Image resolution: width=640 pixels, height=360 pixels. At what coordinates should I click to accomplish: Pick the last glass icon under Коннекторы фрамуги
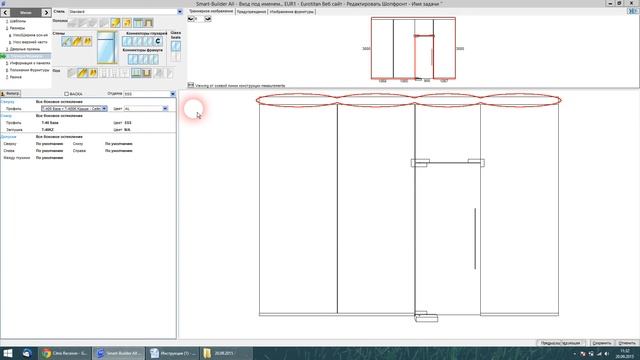coord(153,59)
